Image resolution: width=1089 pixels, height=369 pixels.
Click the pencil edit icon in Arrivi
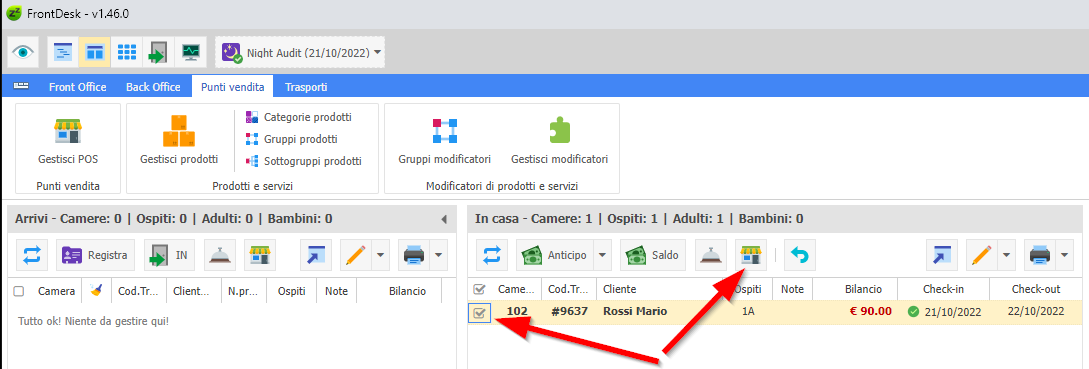point(356,255)
